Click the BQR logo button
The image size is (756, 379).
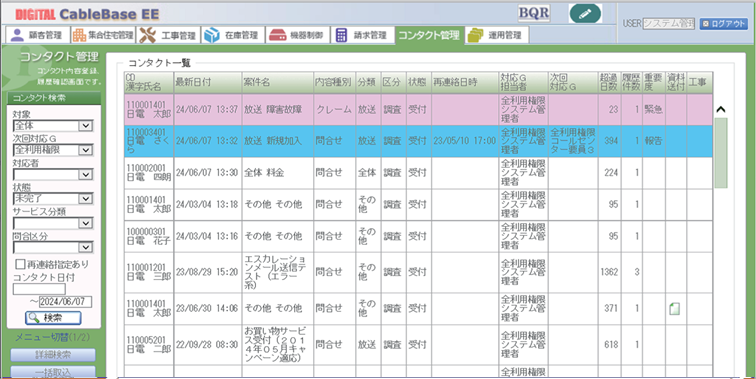(x=534, y=13)
